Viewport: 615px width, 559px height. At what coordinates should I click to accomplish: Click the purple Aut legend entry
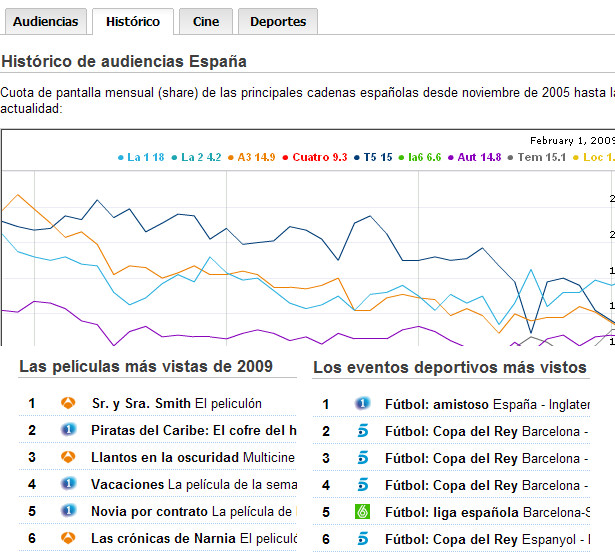478,157
